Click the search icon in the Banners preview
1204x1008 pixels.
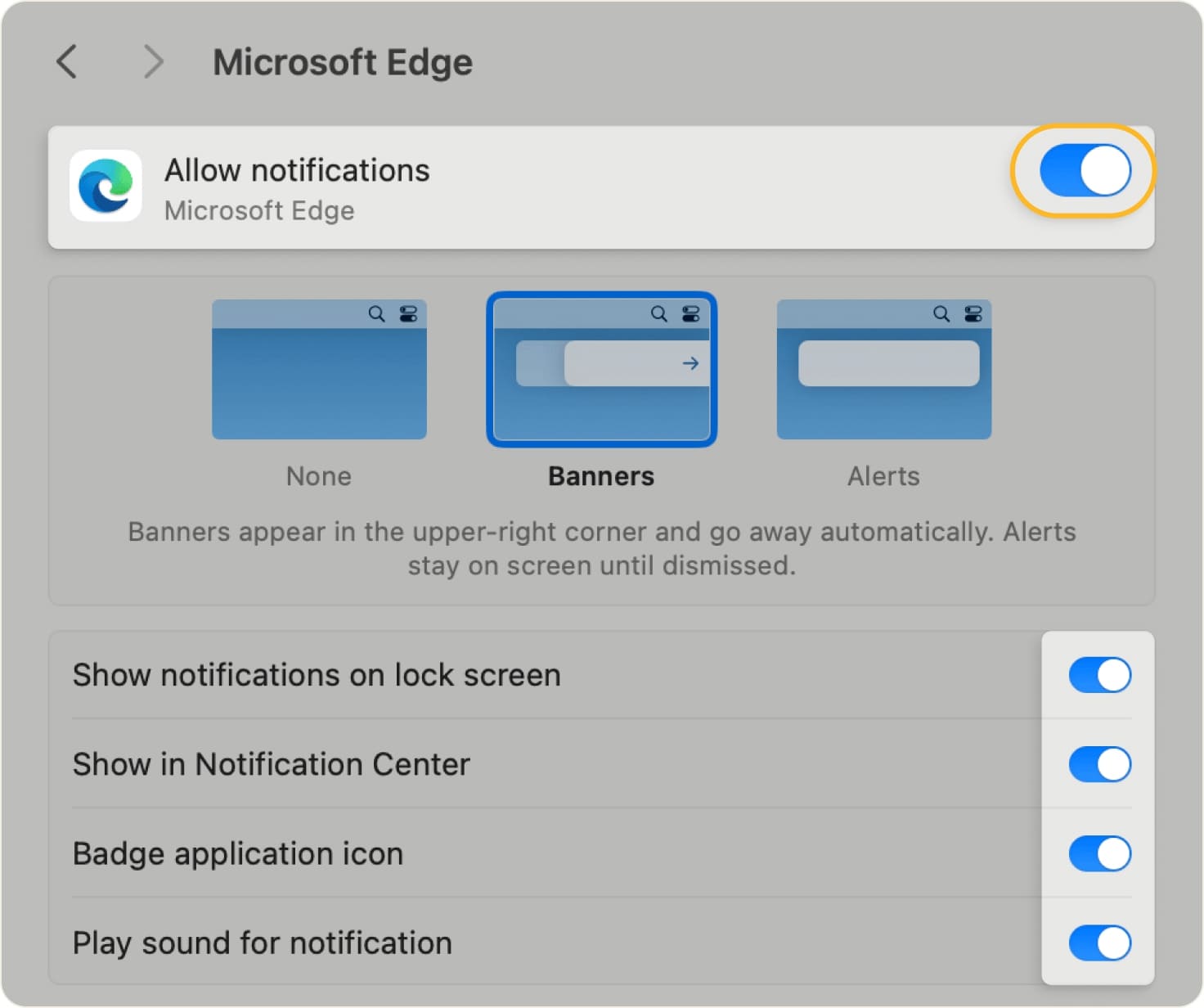[x=658, y=313]
